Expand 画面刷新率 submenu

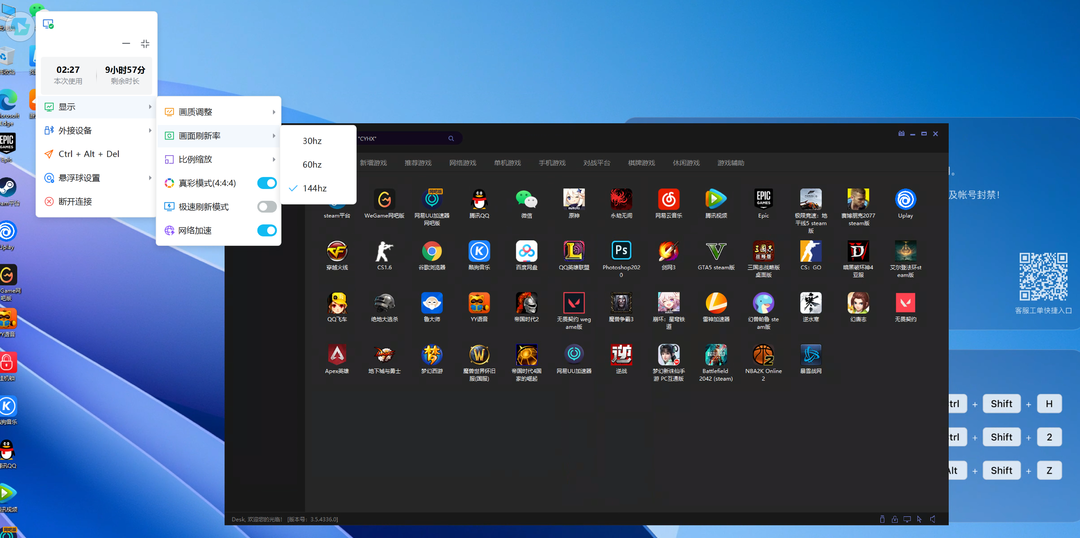point(219,136)
